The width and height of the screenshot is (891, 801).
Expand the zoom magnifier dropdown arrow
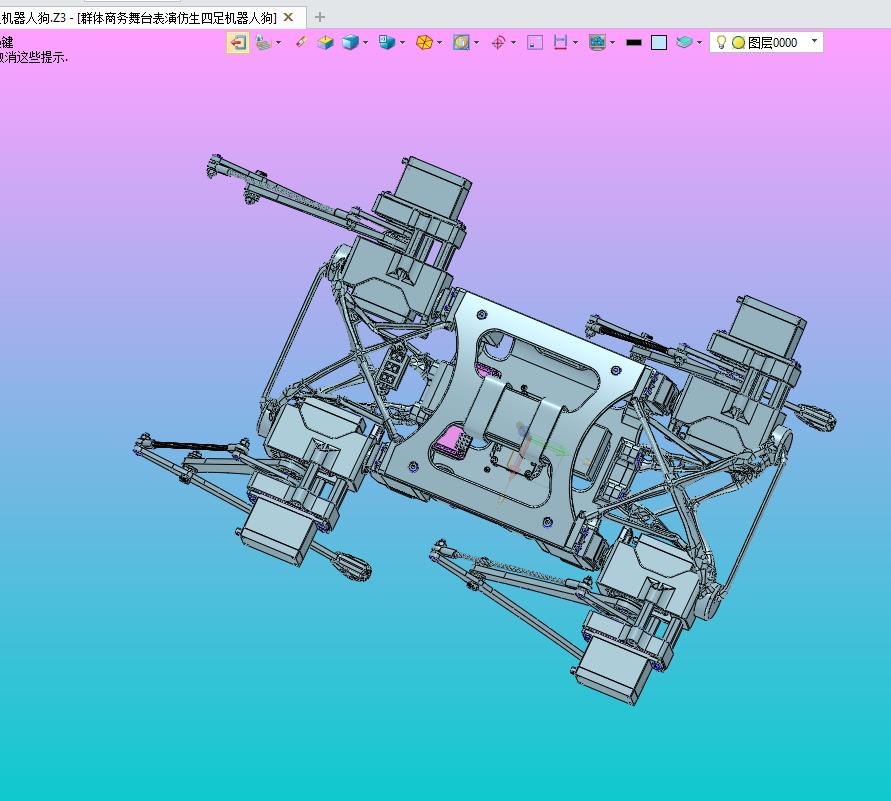pyautogui.click(x=476, y=43)
